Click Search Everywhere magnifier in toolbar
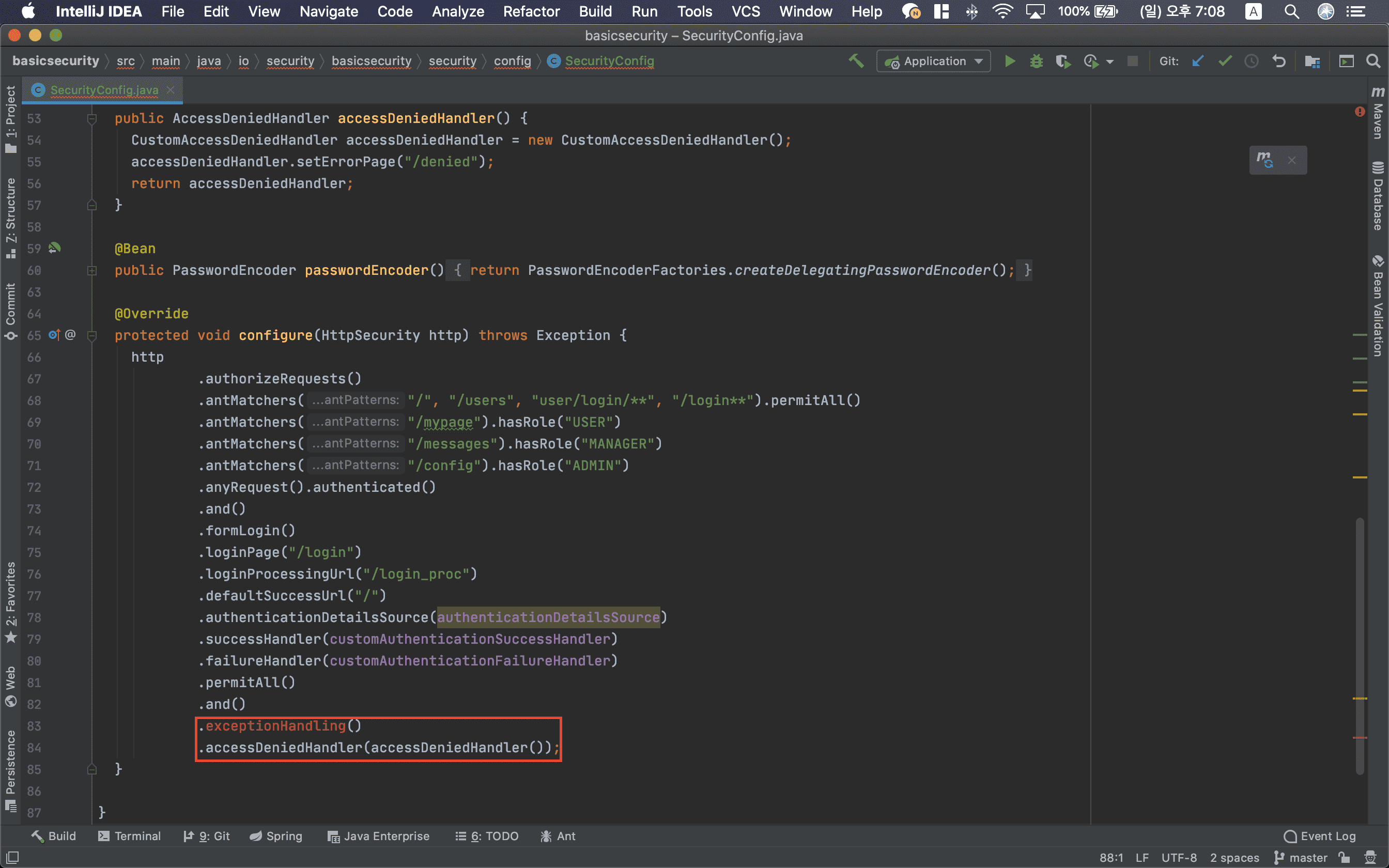 [1373, 61]
